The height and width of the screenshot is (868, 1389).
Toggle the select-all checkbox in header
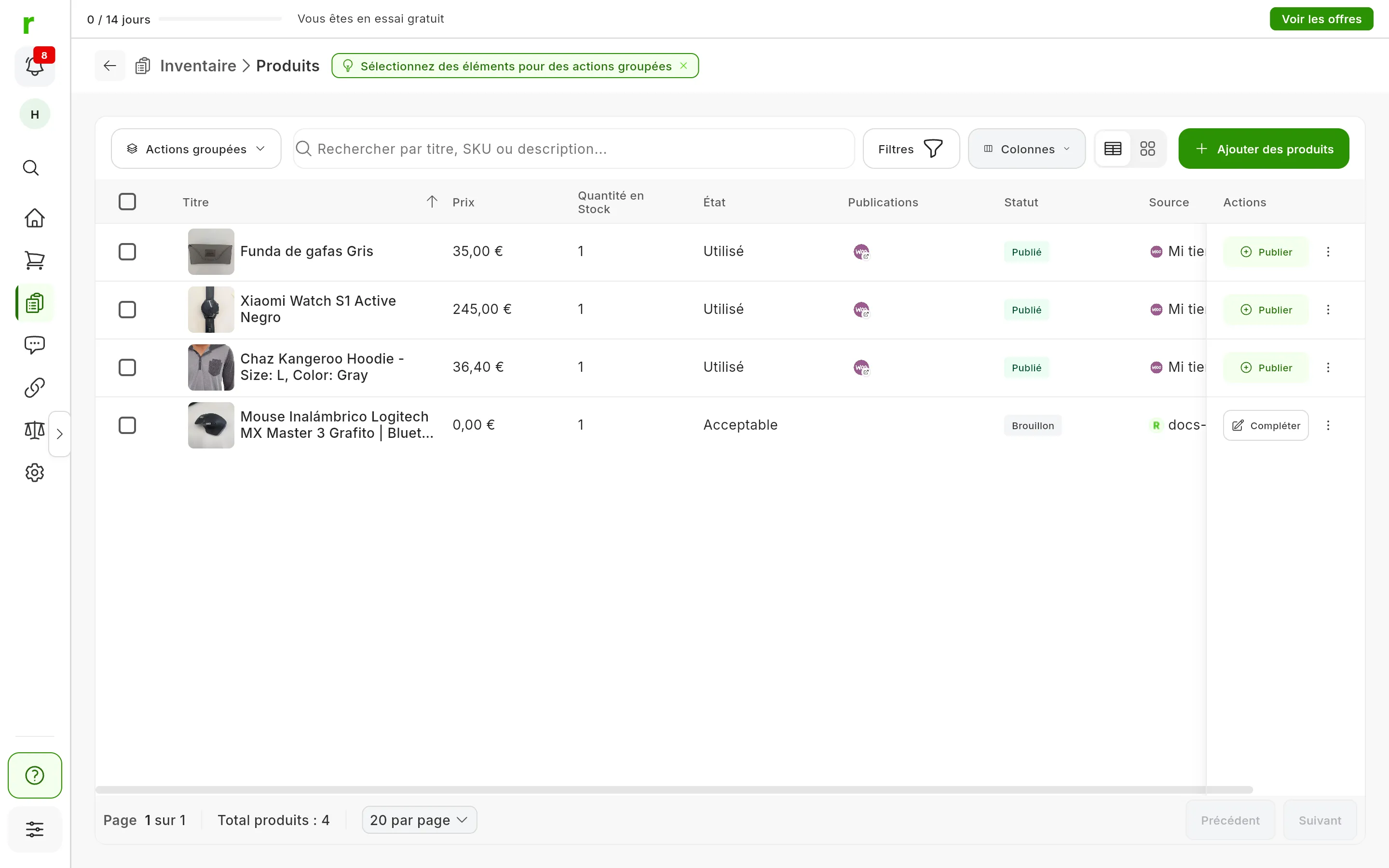(x=127, y=202)
